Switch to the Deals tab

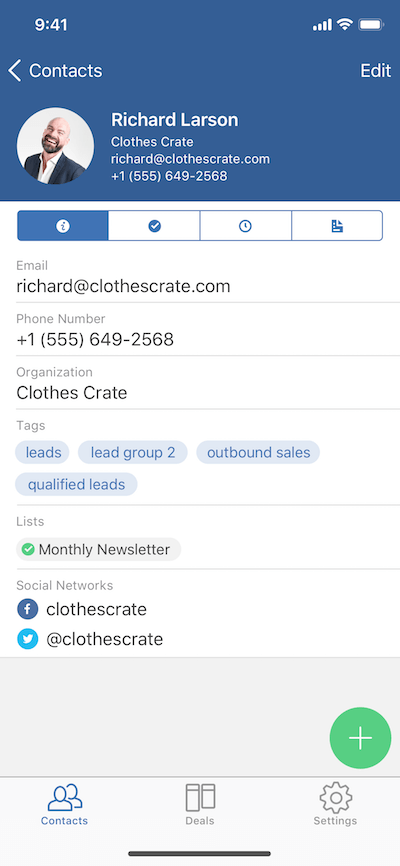200,804
